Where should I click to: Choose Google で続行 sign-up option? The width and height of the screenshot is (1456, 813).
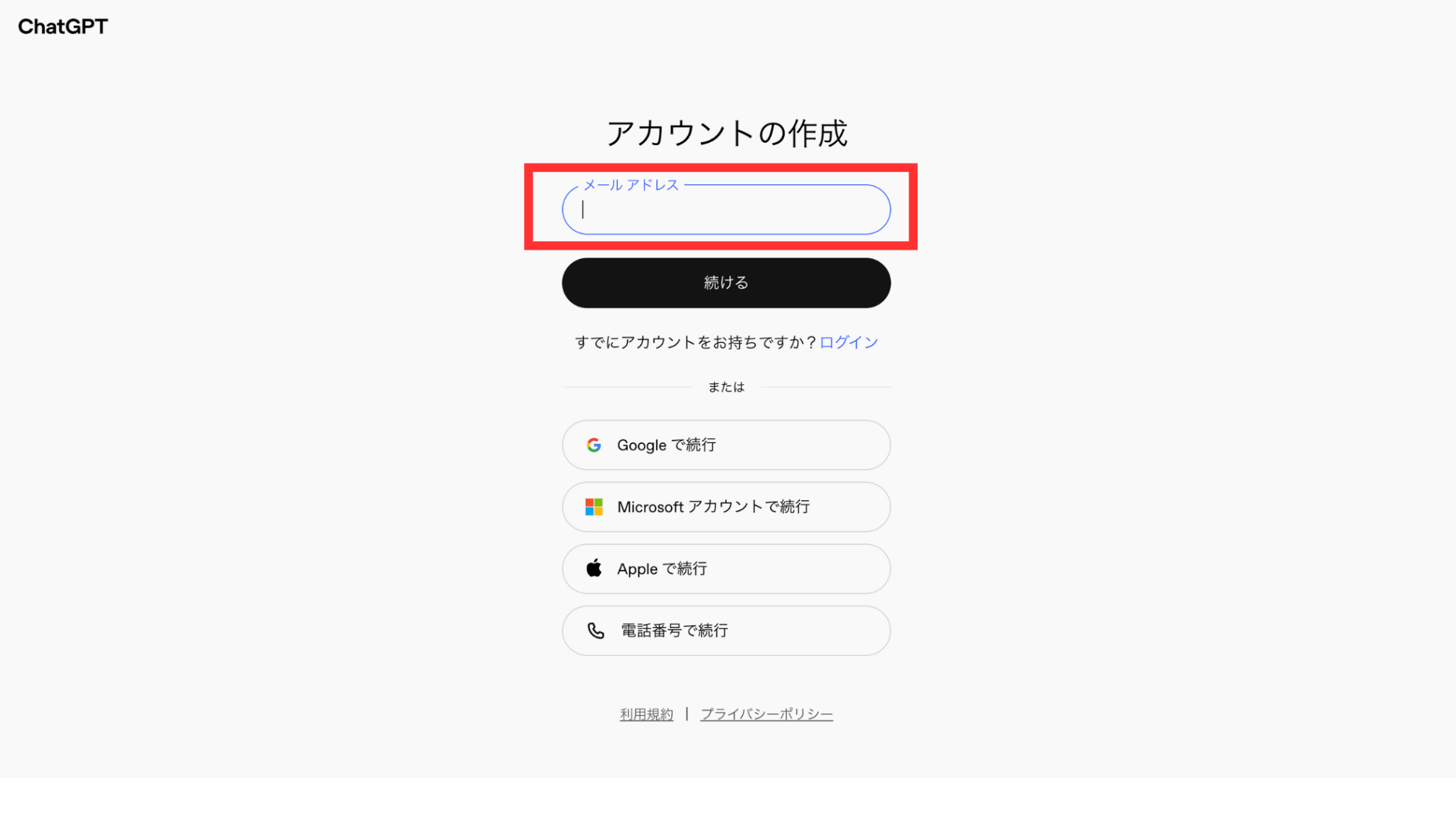coord(726,445)
